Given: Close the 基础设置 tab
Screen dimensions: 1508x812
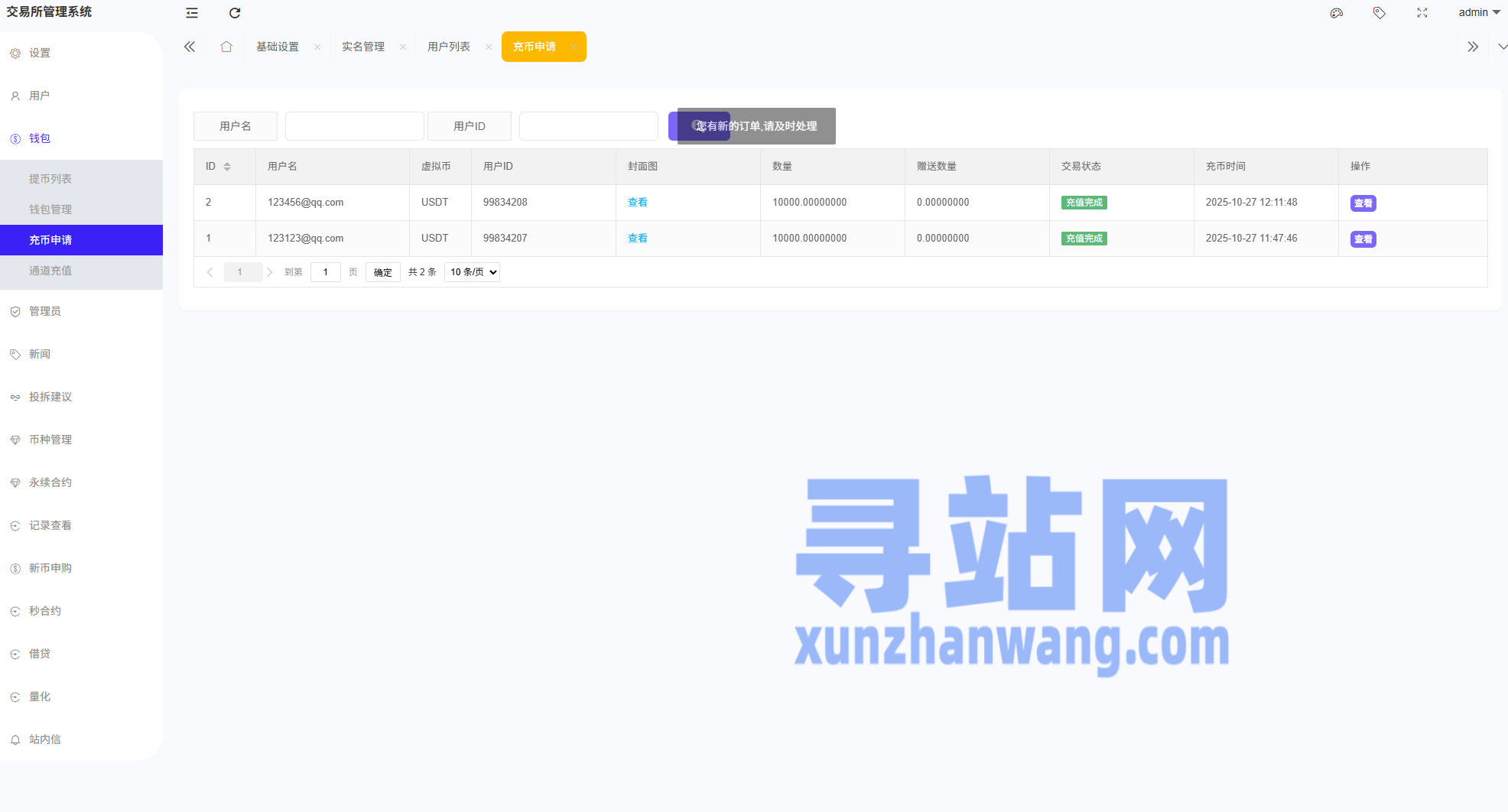Looking at the screenshot, I should coord(317,47).
